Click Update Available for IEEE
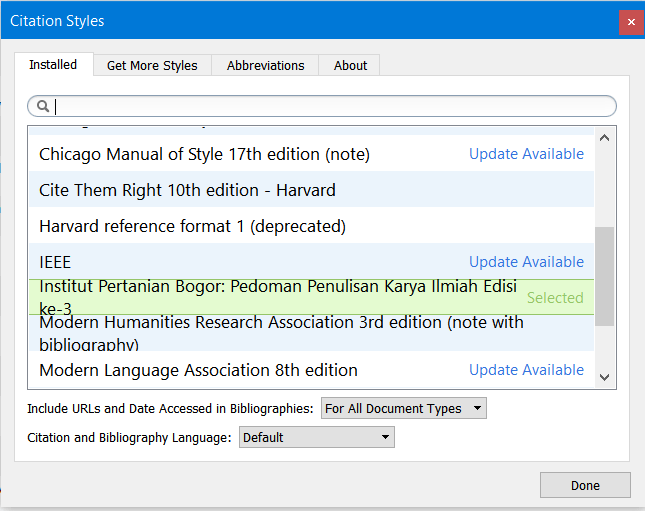645x511 pixels. click(526, 262)
